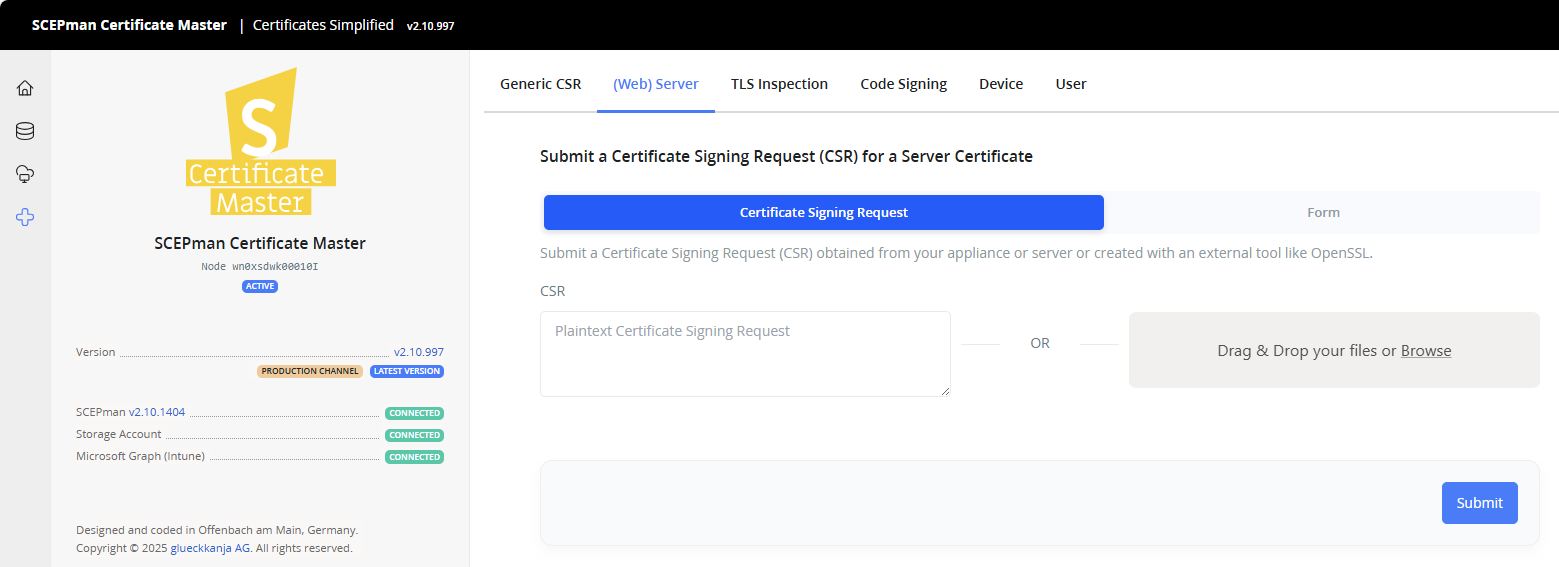This screenshot has width=1559, height=567.
Task: Open the SCEPman v2.10.1404 link
Action: [157, 412]
